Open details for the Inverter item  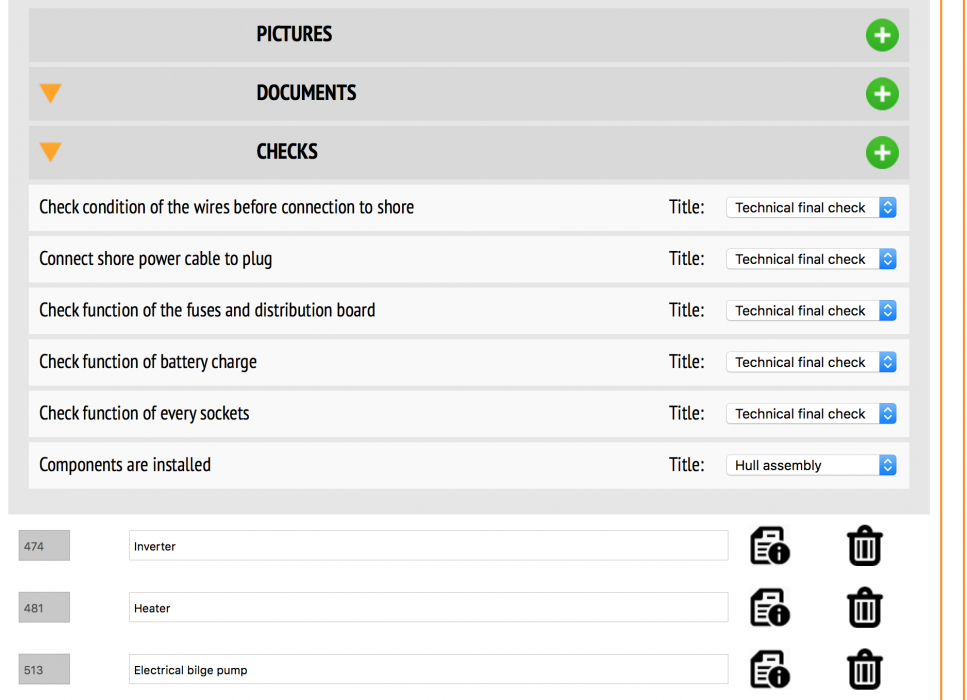pos(769,547)
